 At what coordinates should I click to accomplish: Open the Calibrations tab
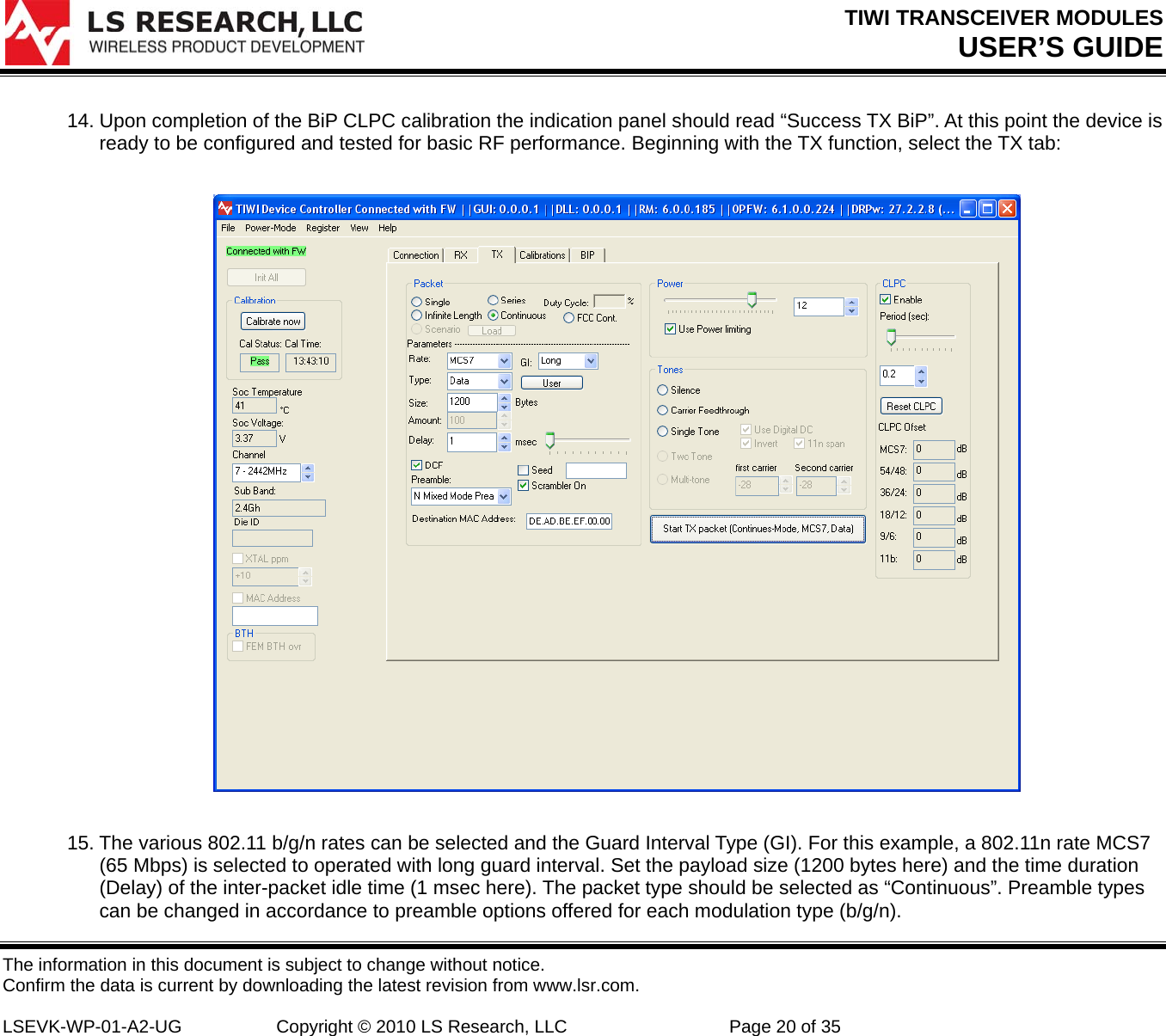coord(543,255)
